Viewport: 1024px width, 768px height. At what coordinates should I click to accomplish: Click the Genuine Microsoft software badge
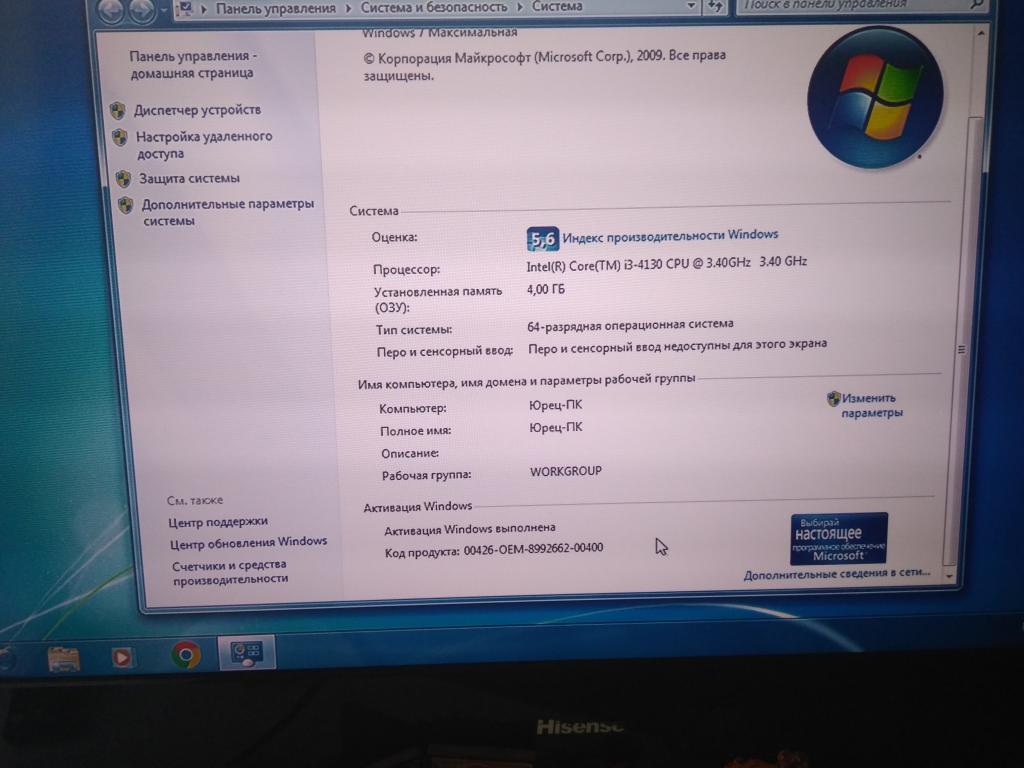839,538
